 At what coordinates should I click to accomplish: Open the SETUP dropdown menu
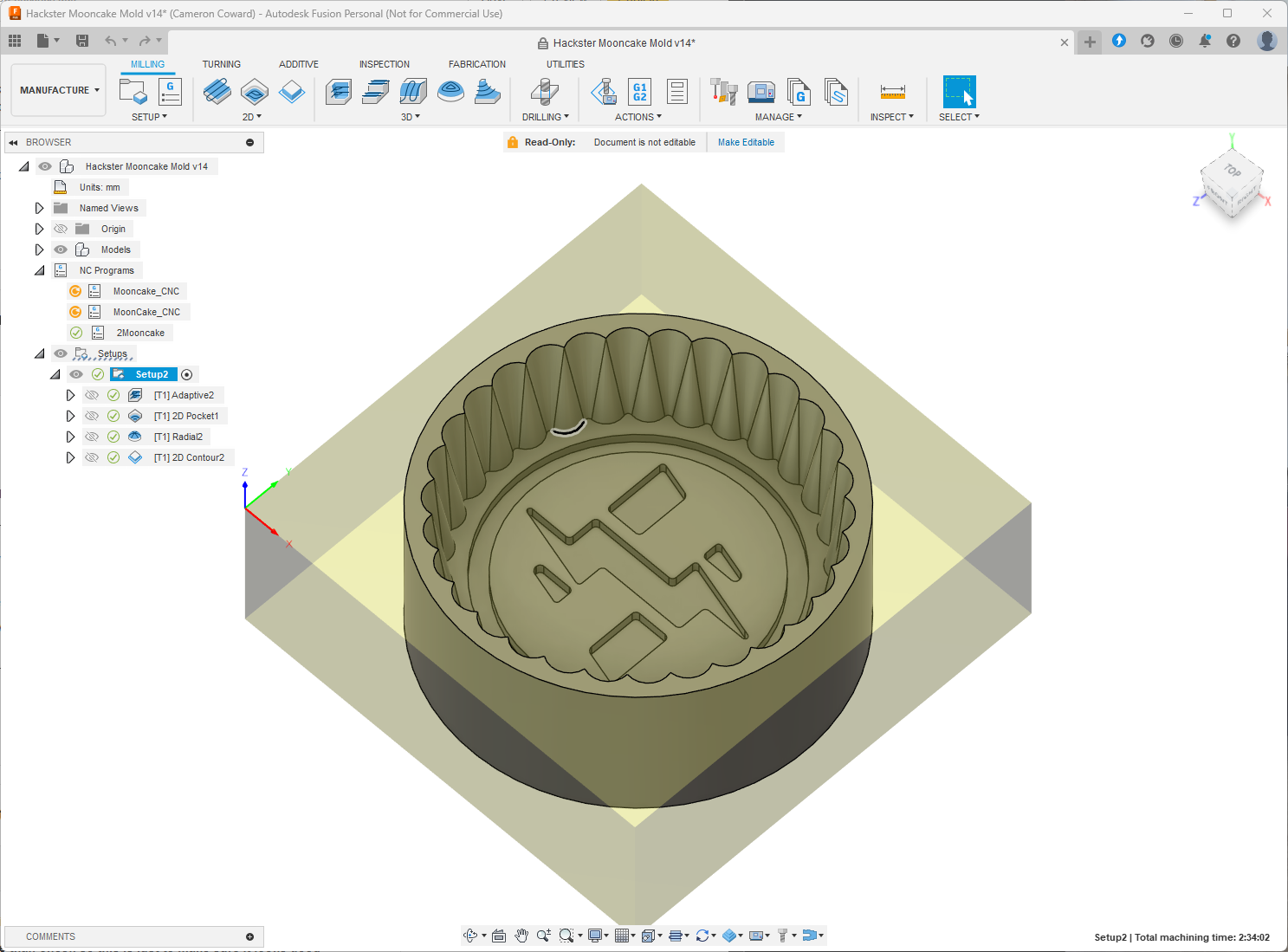149,117
